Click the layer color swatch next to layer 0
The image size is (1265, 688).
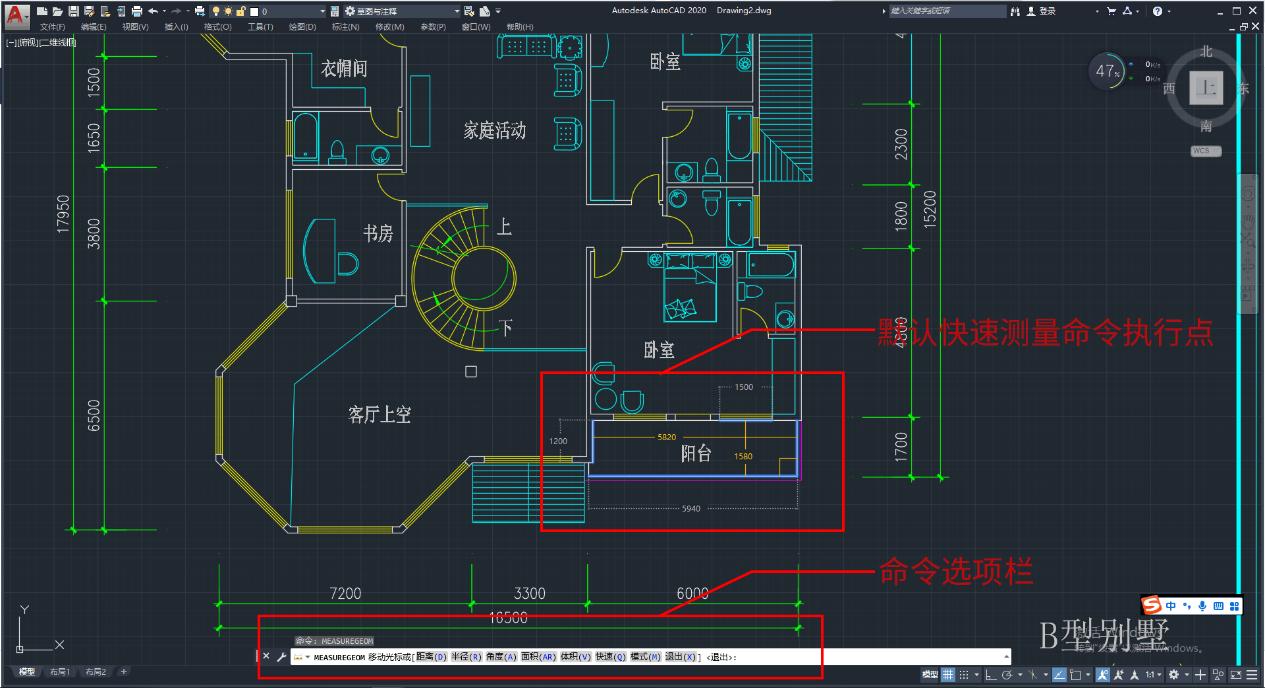click(x=253, y=10)
